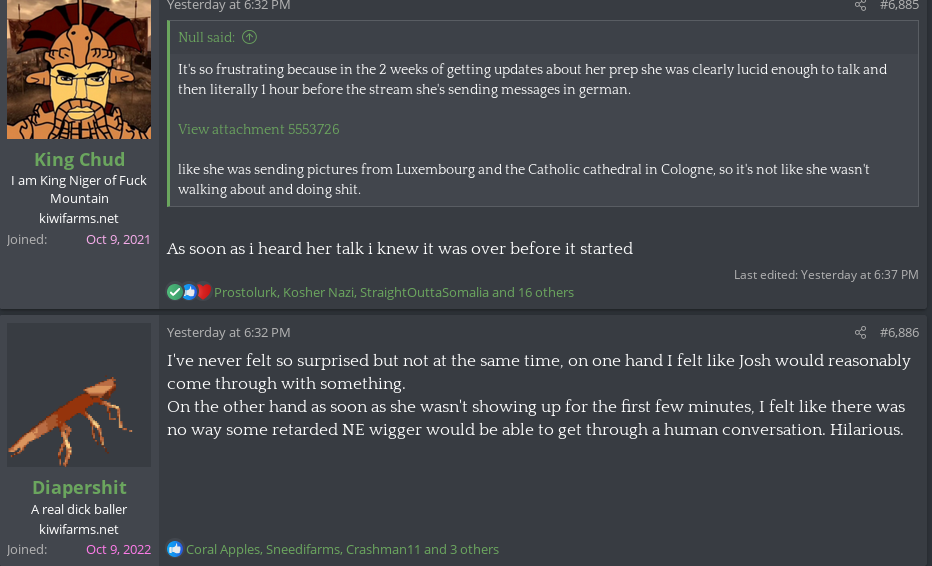Click thumbs-up reaction icon under King Chud's post
932x566 pixels.
click(189, 292)
